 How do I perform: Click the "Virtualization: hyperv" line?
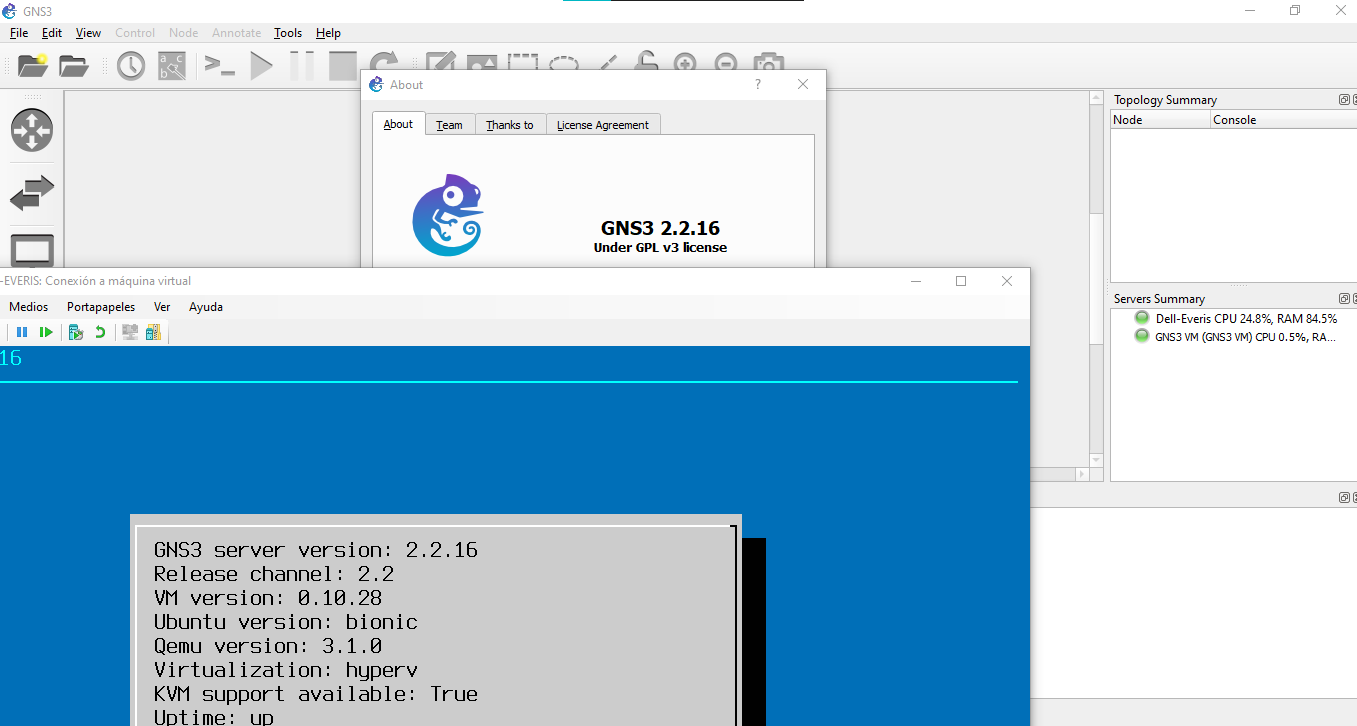[x=286, y=670]
